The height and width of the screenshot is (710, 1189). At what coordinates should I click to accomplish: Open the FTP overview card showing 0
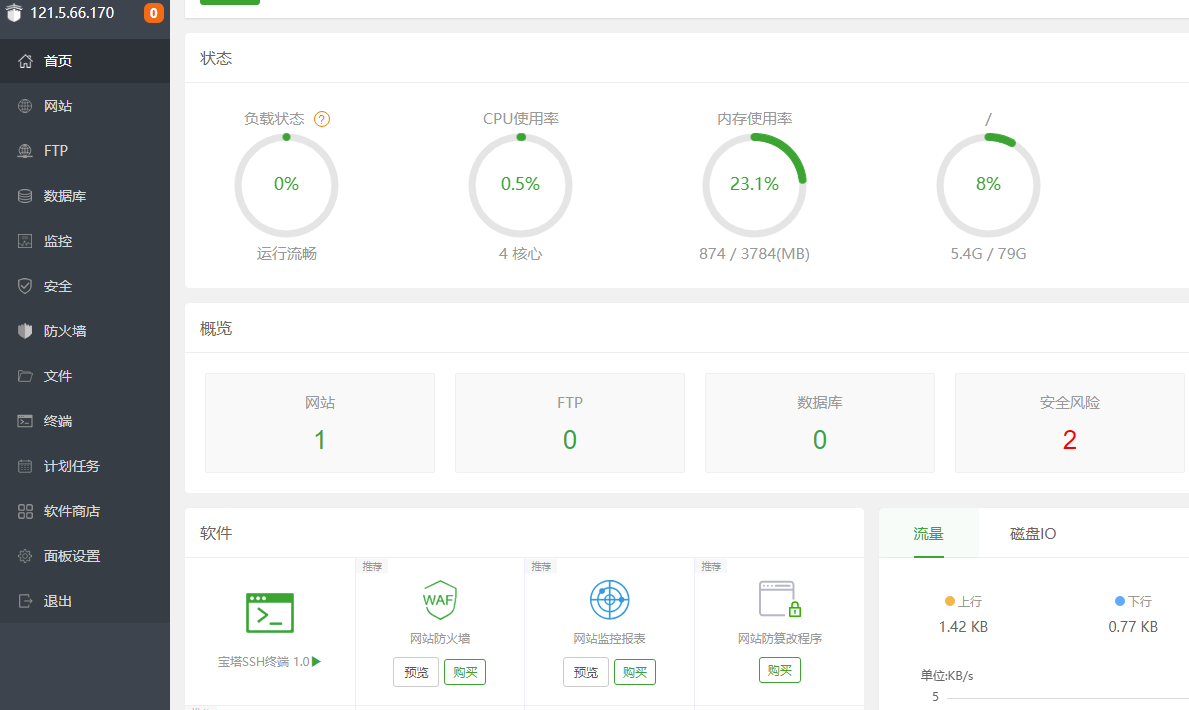coord(569,423)
